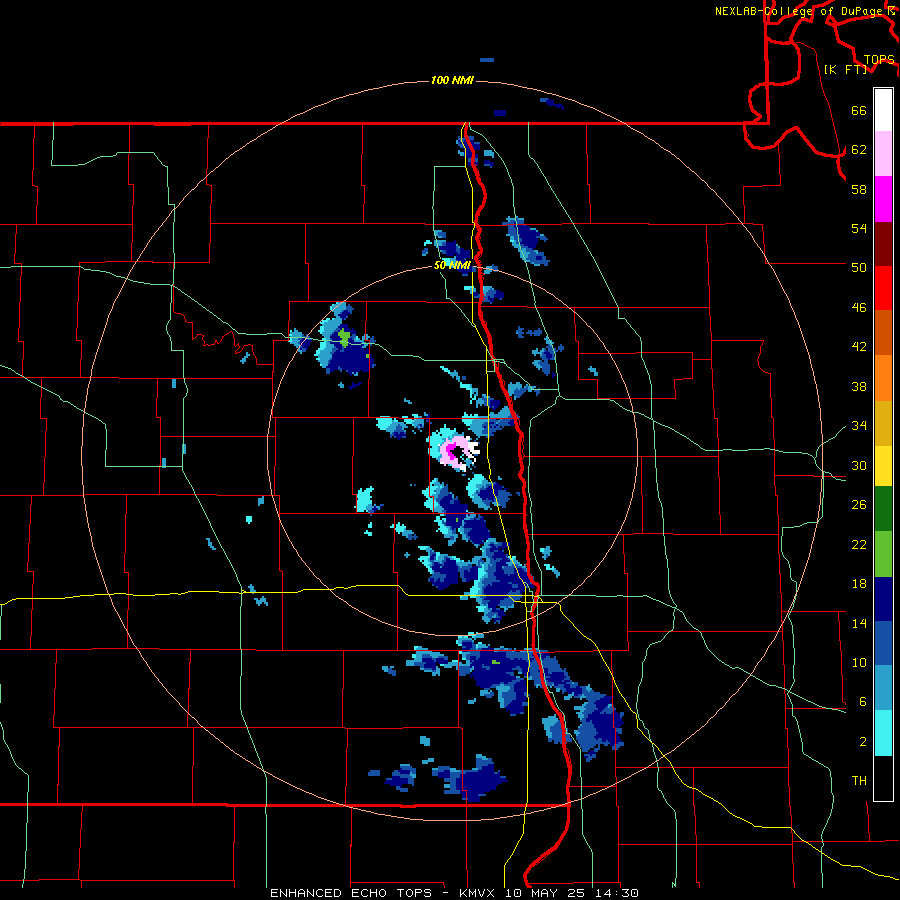Click the 50 NMI range ring label
Viewport: 900px width, 900px height.
(452, 265)
